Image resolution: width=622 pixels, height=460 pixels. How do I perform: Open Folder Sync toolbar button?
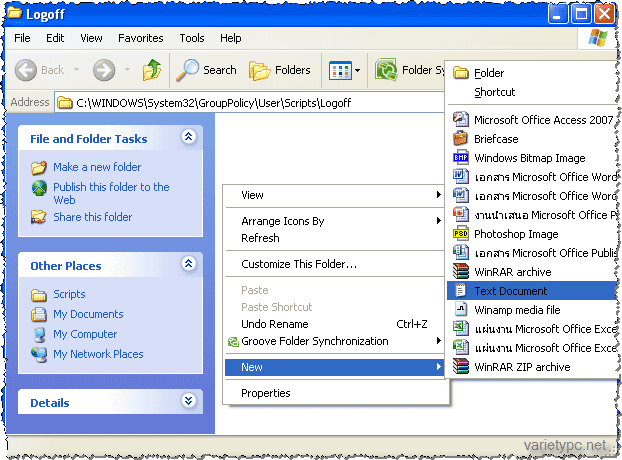pos(409,70)
